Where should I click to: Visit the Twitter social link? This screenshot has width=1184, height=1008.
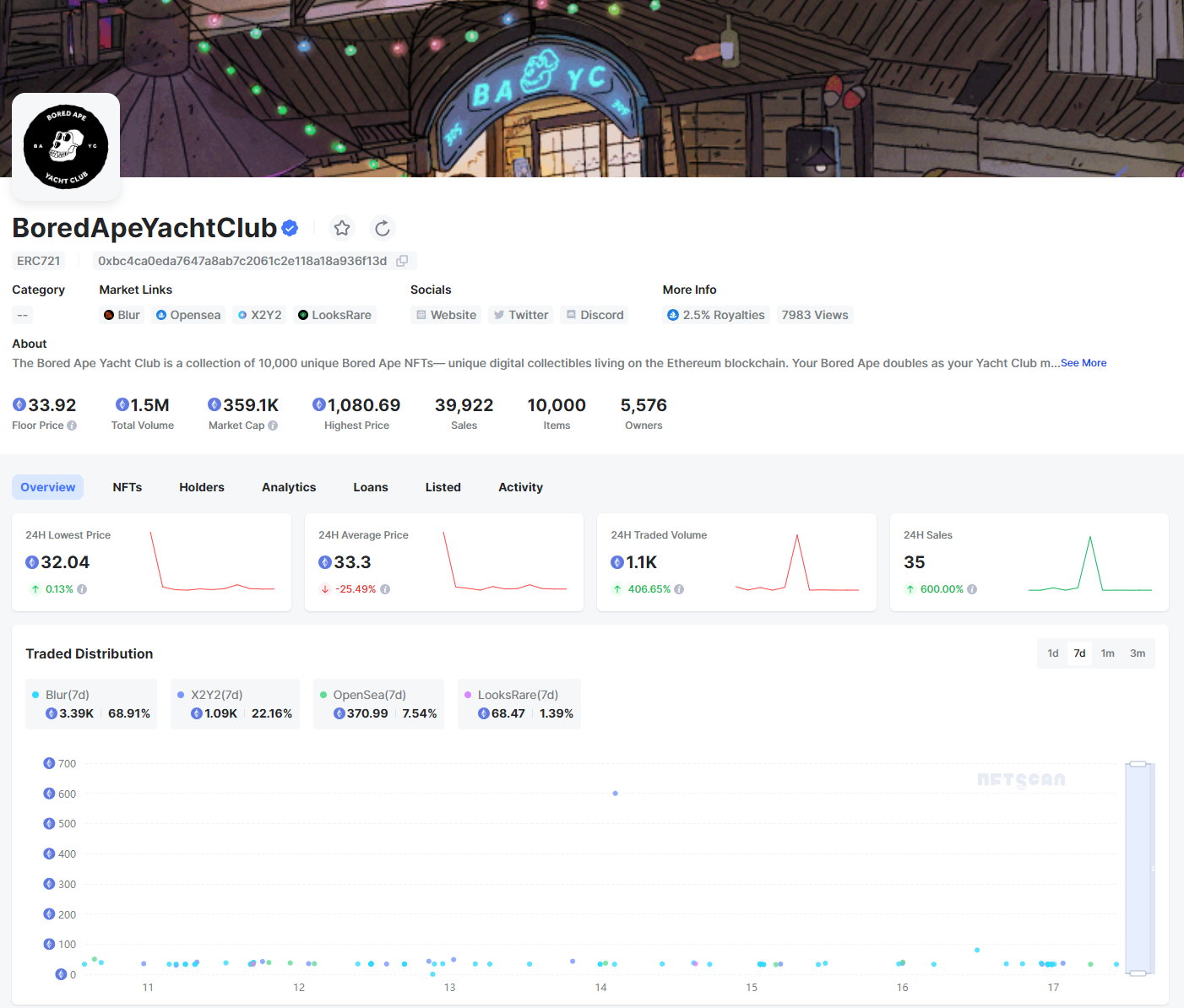[521, 315]
